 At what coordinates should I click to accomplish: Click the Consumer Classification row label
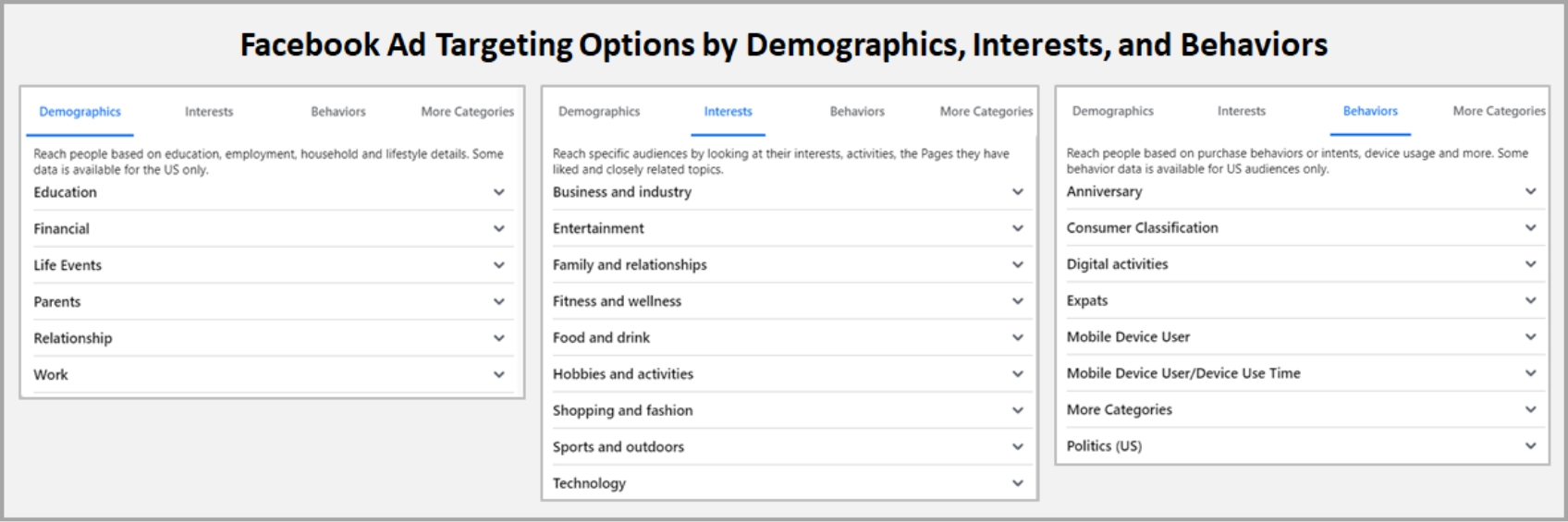pos(1142,227)
